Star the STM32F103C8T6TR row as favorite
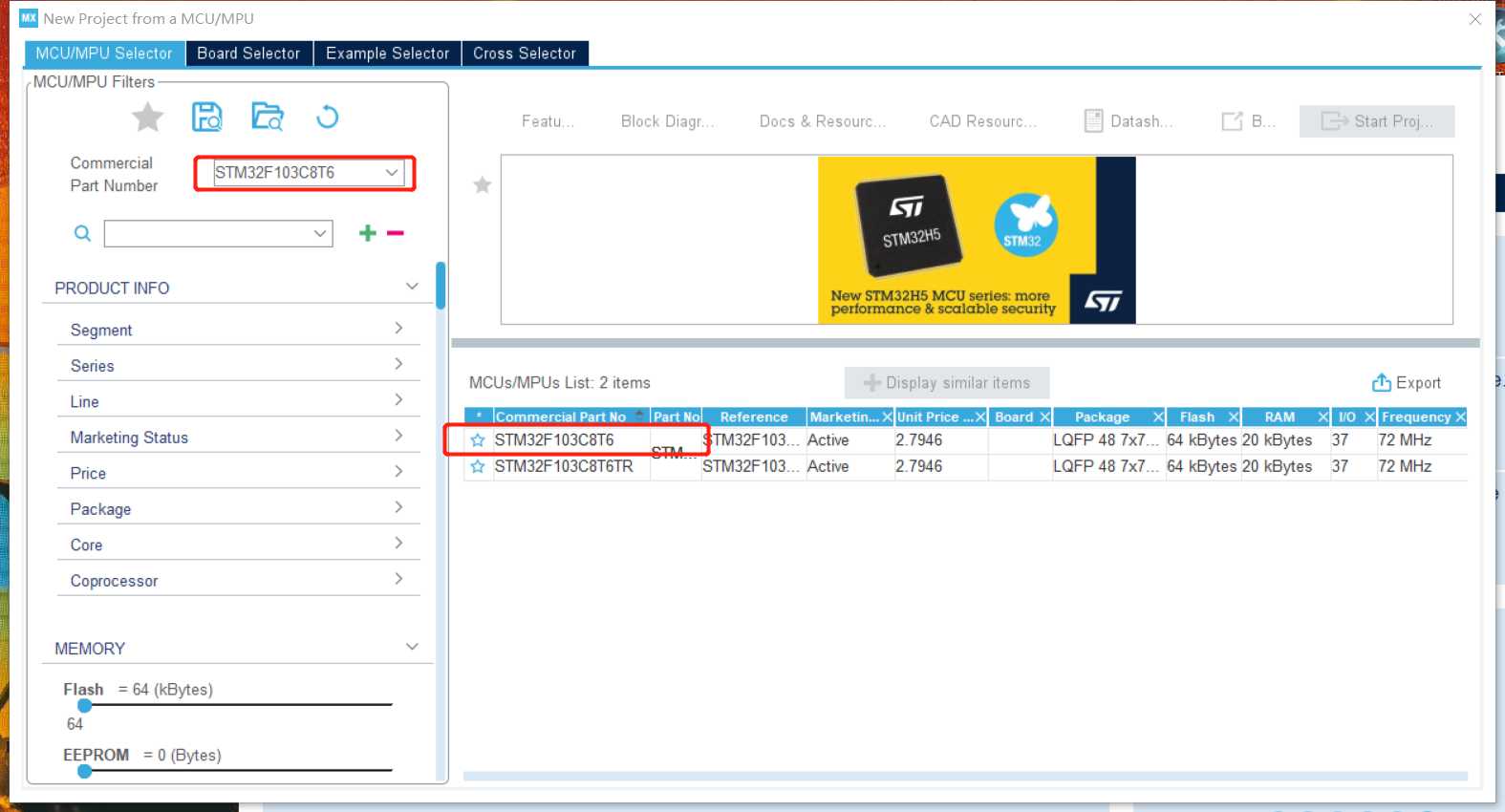Screen dimensions: 1505x812 click(478, 467)
